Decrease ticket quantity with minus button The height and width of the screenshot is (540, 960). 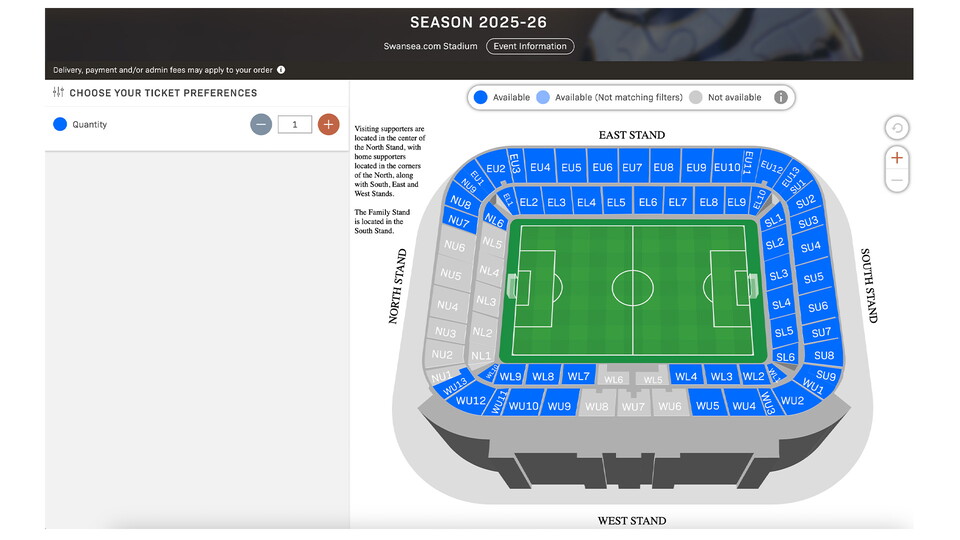click(261, 125)
